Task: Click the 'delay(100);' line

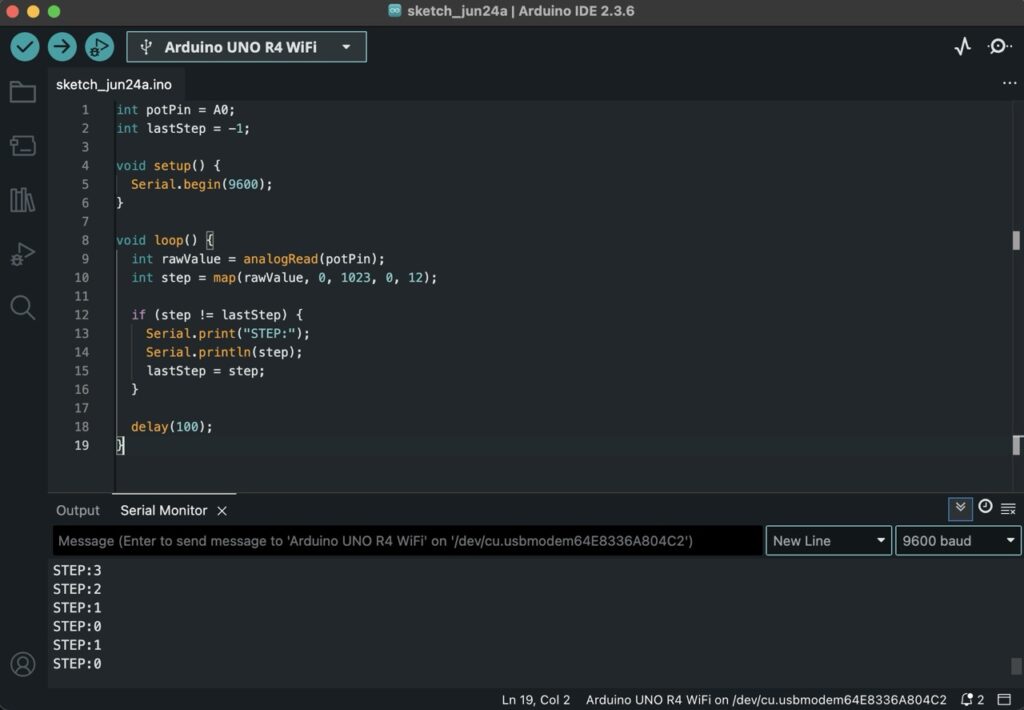Action: tap(172, 427)
